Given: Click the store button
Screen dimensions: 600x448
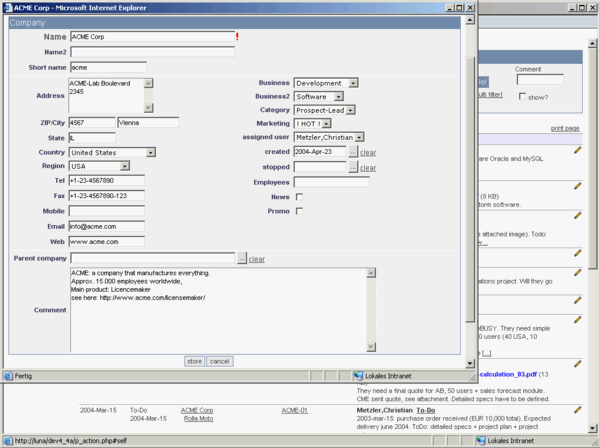Looking at the screenshot, I should click(194, 361).
